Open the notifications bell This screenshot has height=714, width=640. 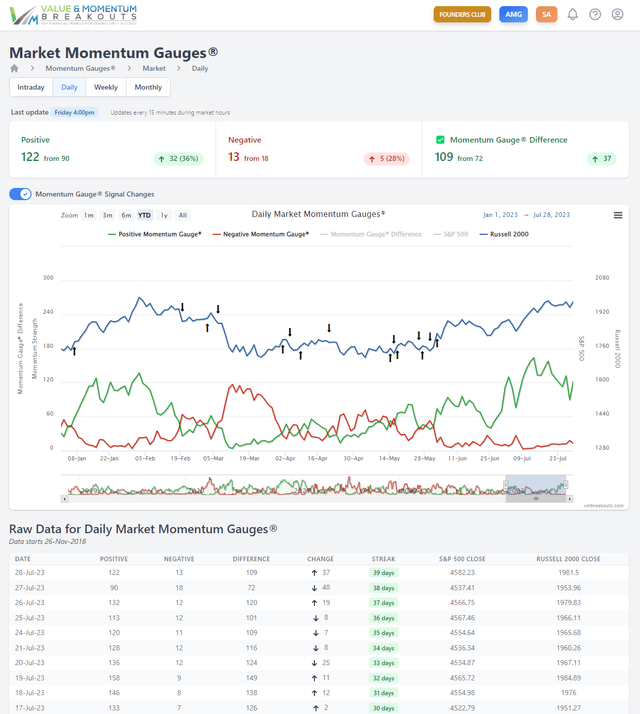point(573,15)
